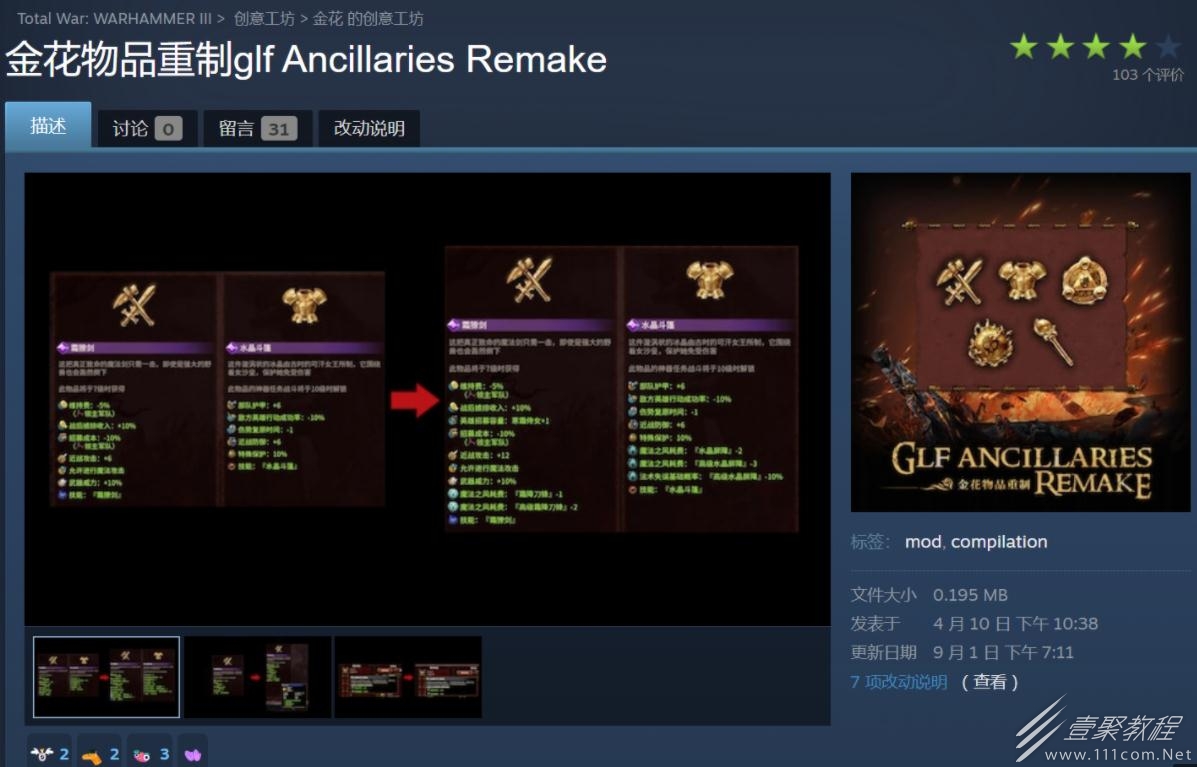Switch to the 讨论 tab

147,128
